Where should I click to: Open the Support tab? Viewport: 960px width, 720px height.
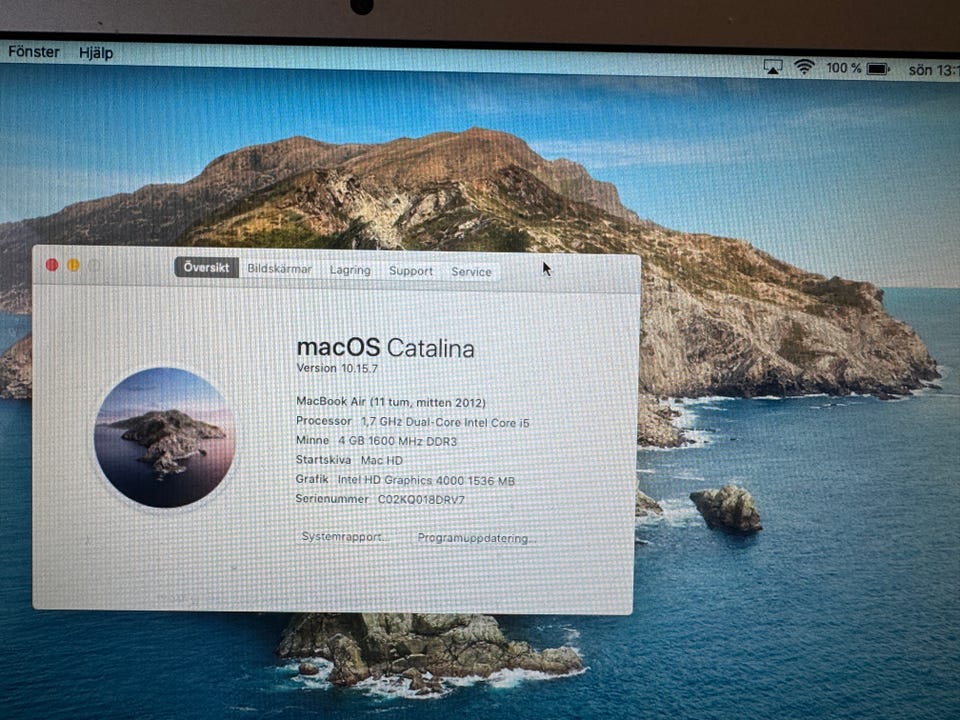[x=411, y=271]
